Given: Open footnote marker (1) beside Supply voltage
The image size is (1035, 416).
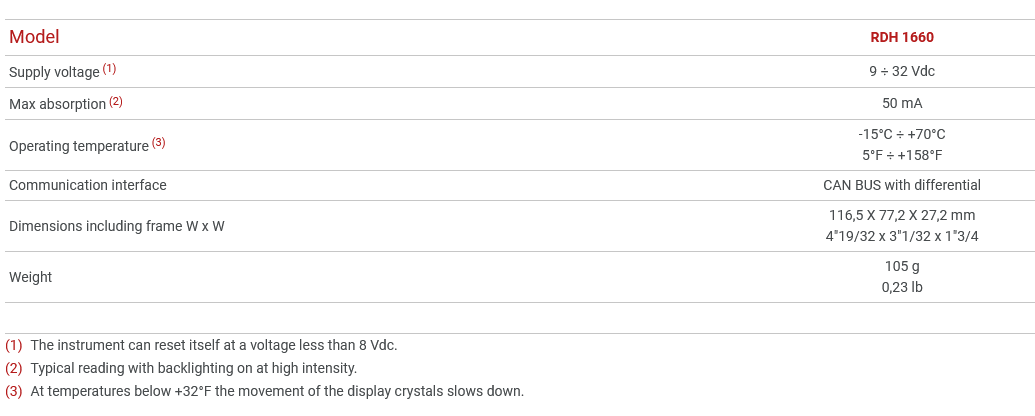Looking at the screenshot, I should [x=109, y=69].
